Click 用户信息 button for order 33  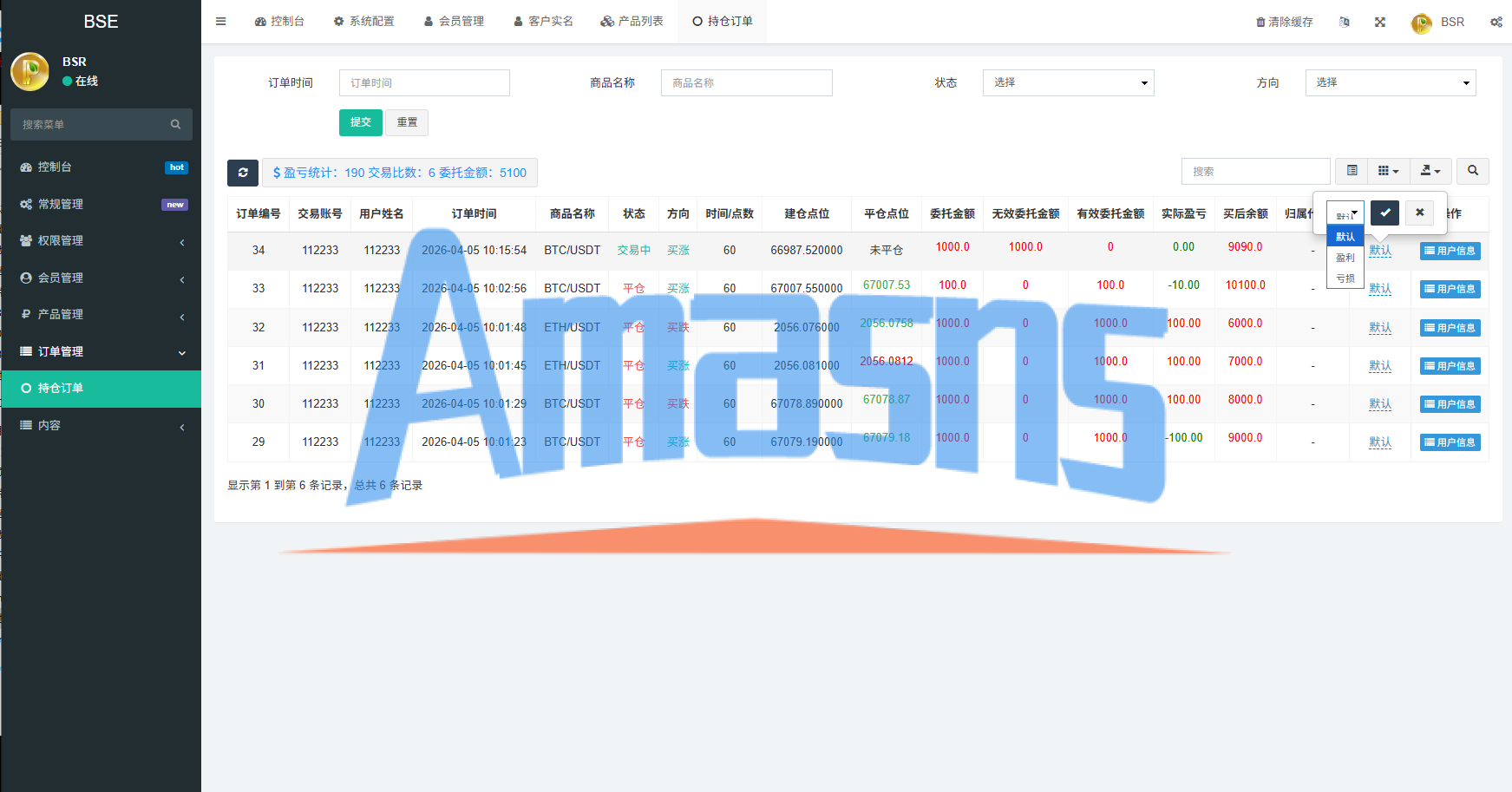(1450, 289)
